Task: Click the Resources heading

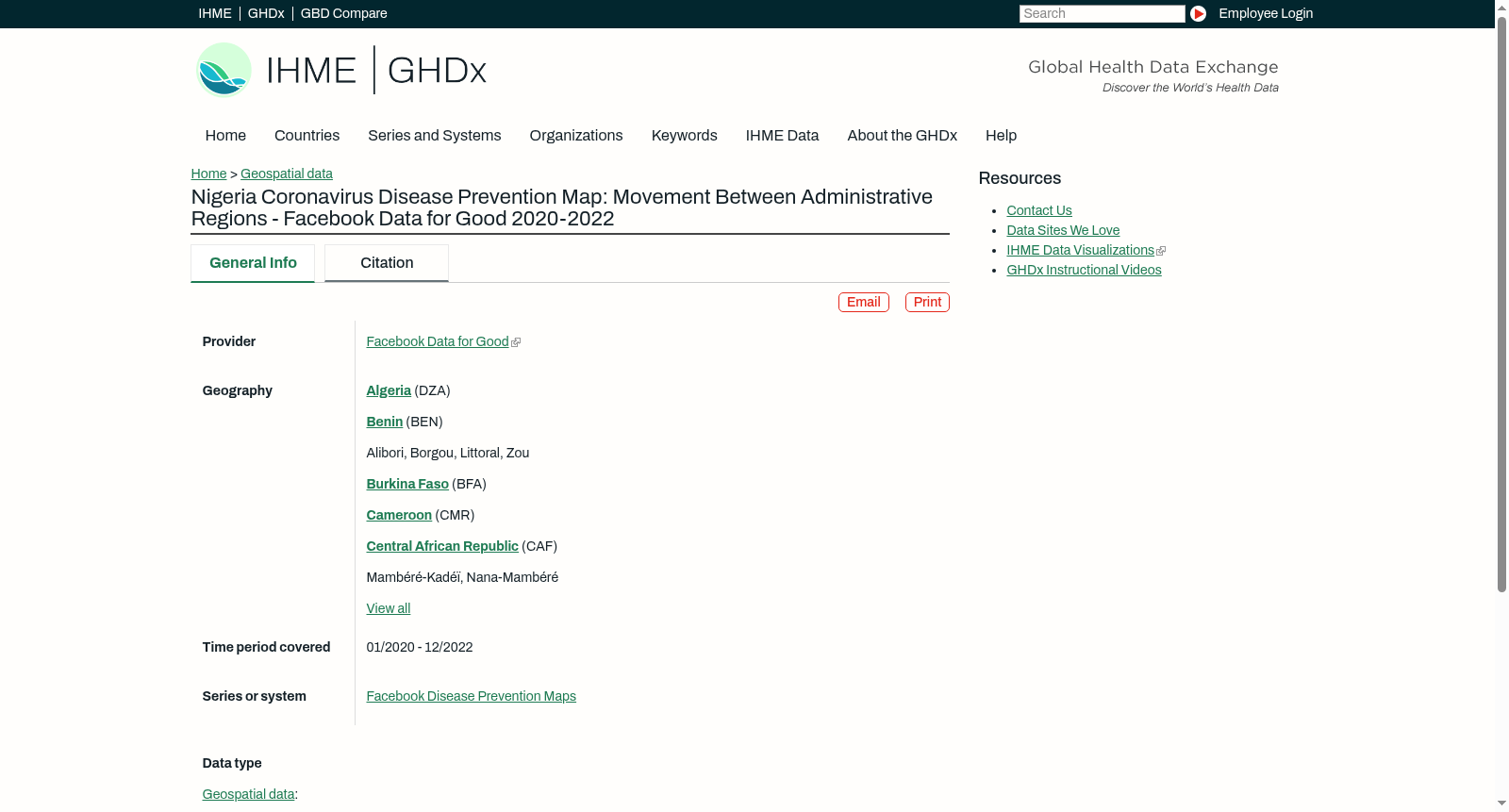Action: [x=1020, y=178]
